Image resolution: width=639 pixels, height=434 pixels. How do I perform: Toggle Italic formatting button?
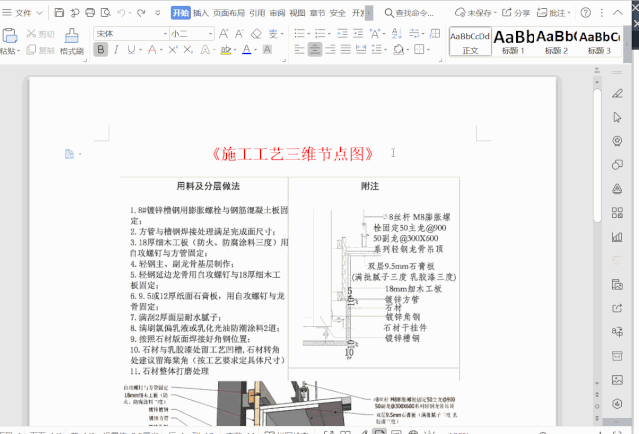tap(116, 50)
